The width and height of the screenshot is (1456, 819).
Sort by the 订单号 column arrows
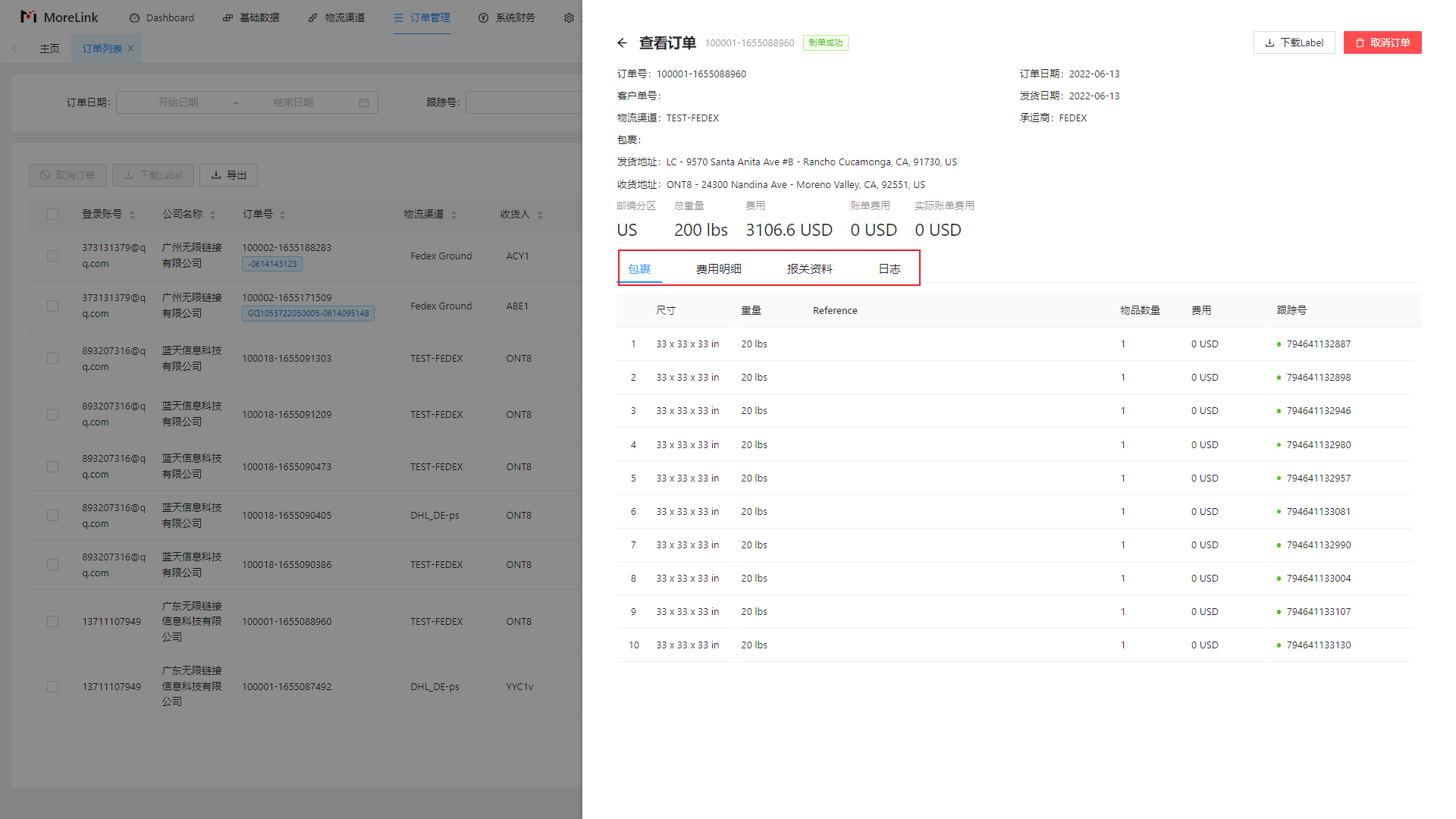tap(283, 215)
